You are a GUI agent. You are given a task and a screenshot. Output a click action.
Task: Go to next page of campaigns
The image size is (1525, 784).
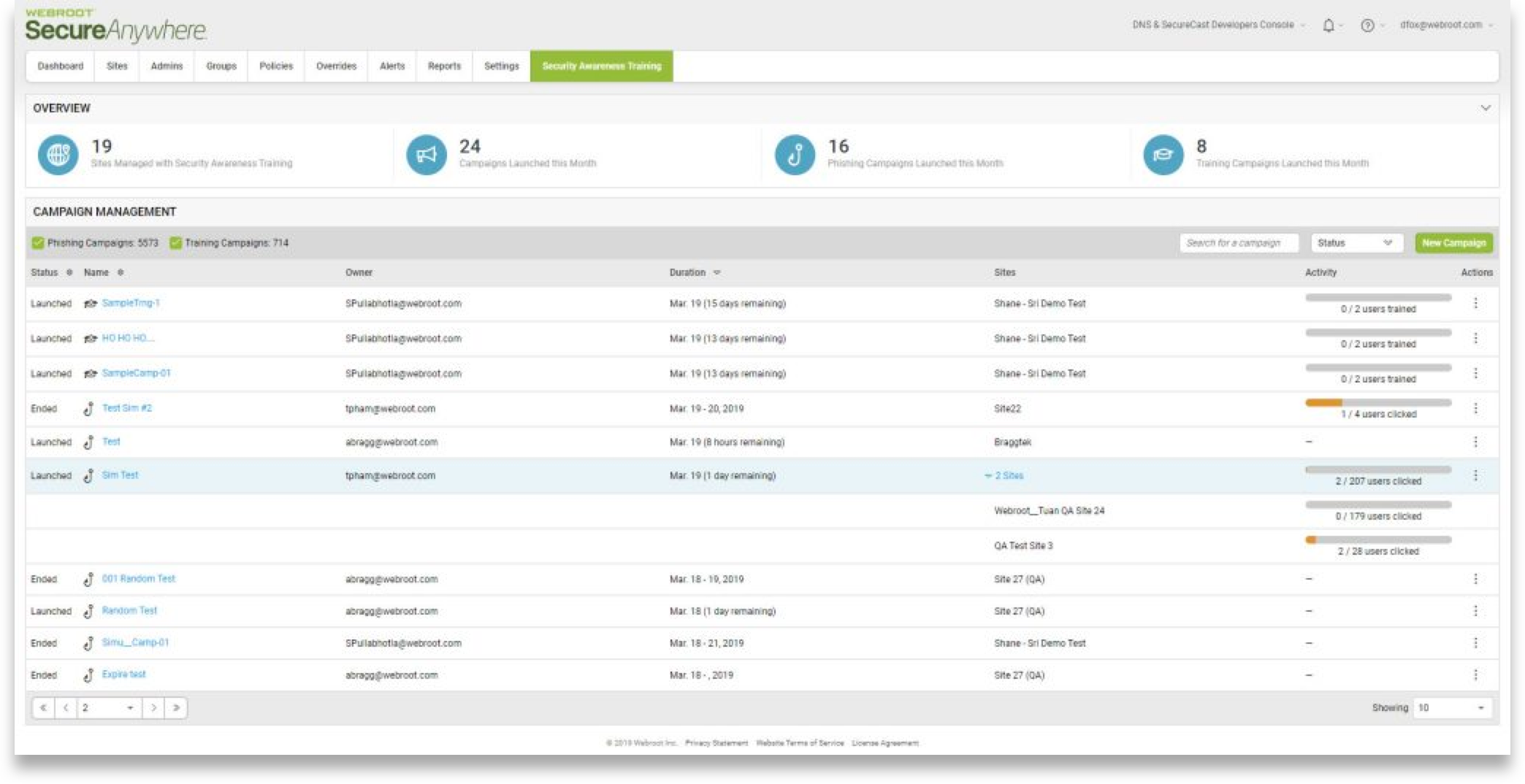153,707
